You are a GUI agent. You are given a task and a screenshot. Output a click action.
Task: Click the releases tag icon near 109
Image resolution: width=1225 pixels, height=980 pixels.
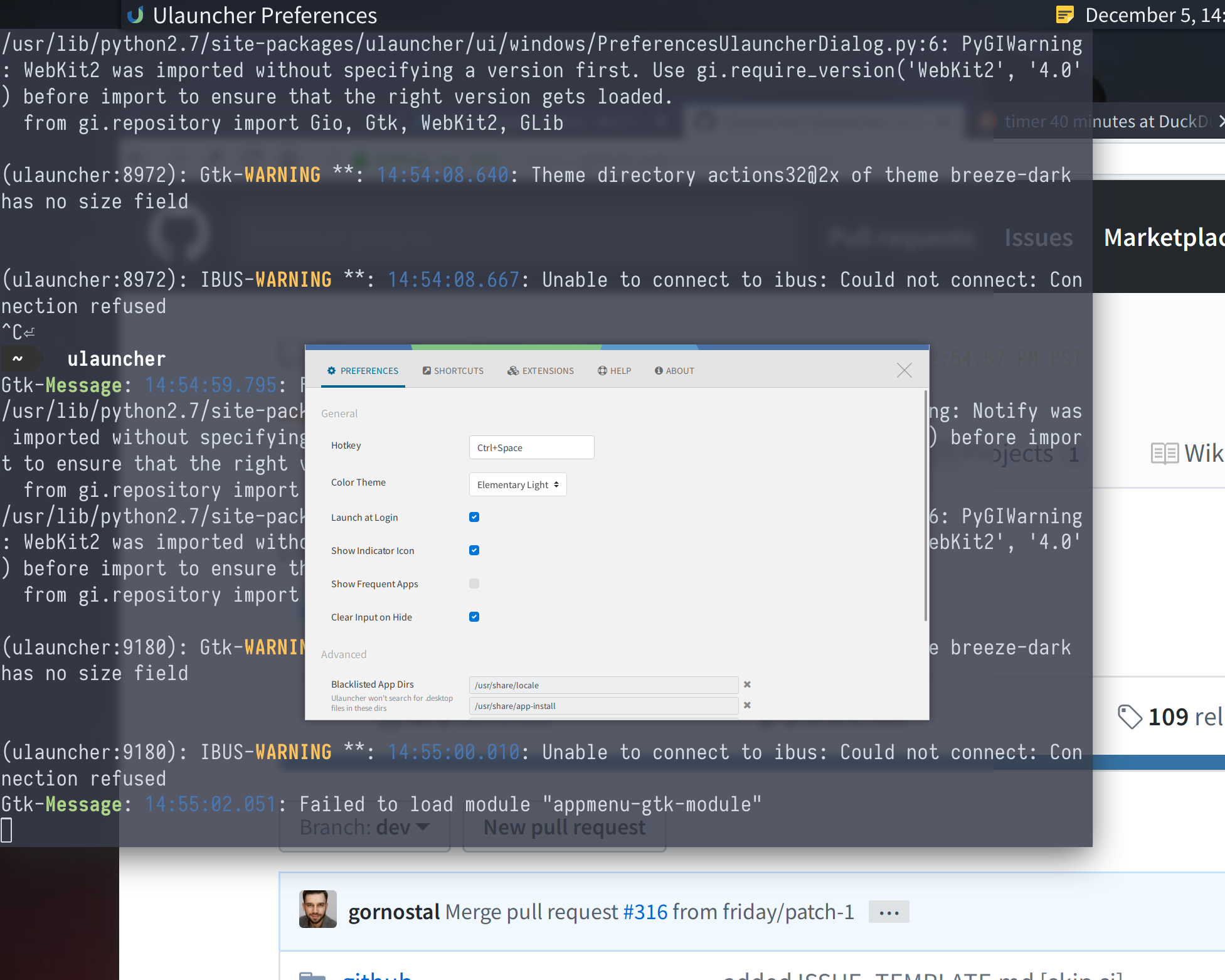1130,716
